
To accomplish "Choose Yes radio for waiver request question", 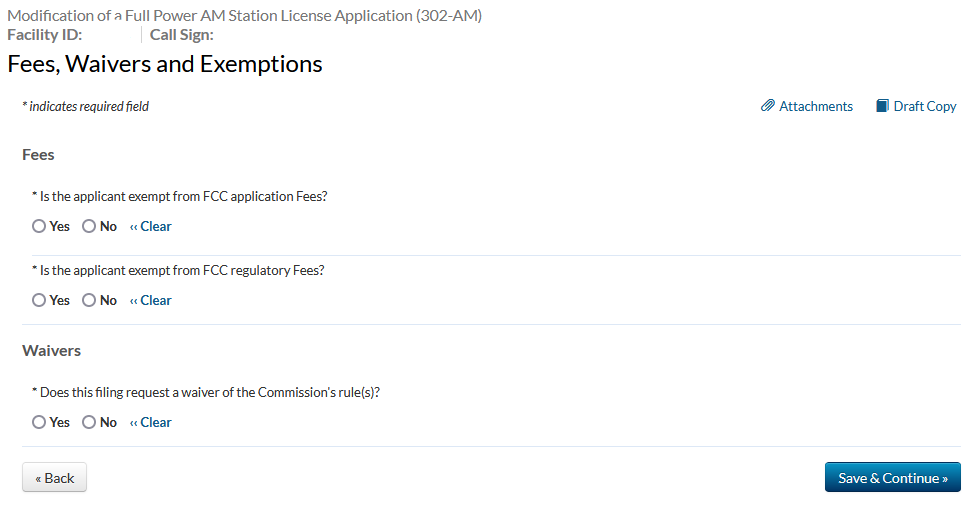I will [39, 422].
